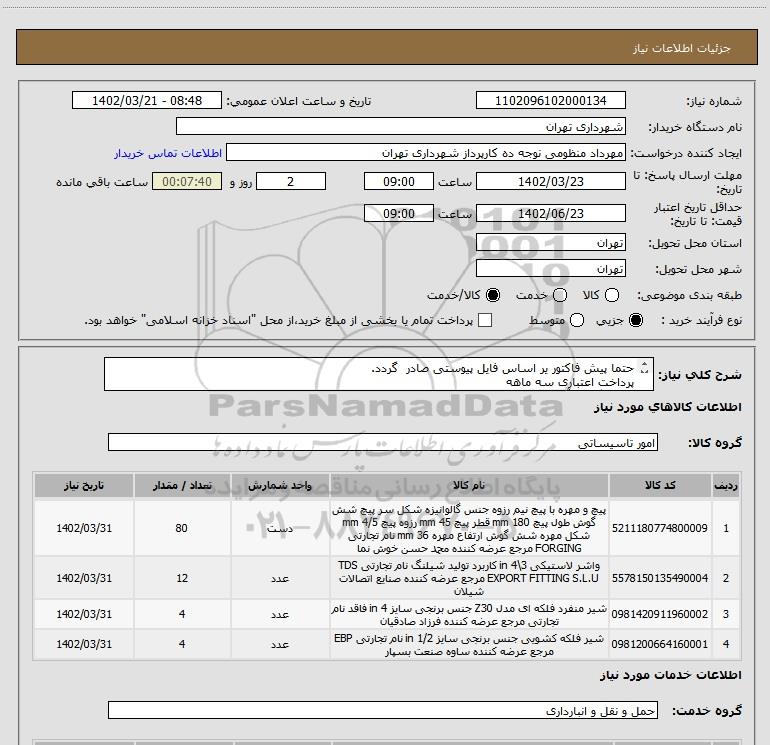
Task: Click response deadline date 1402/03/23
Action: point(550,181)
